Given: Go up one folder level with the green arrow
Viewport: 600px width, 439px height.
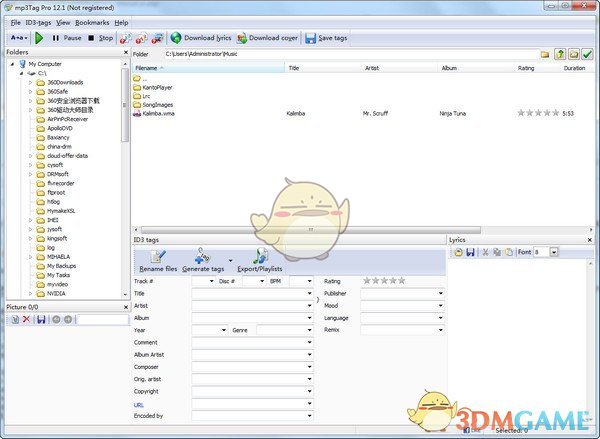Looking at the screenshot, I should 560,54.
